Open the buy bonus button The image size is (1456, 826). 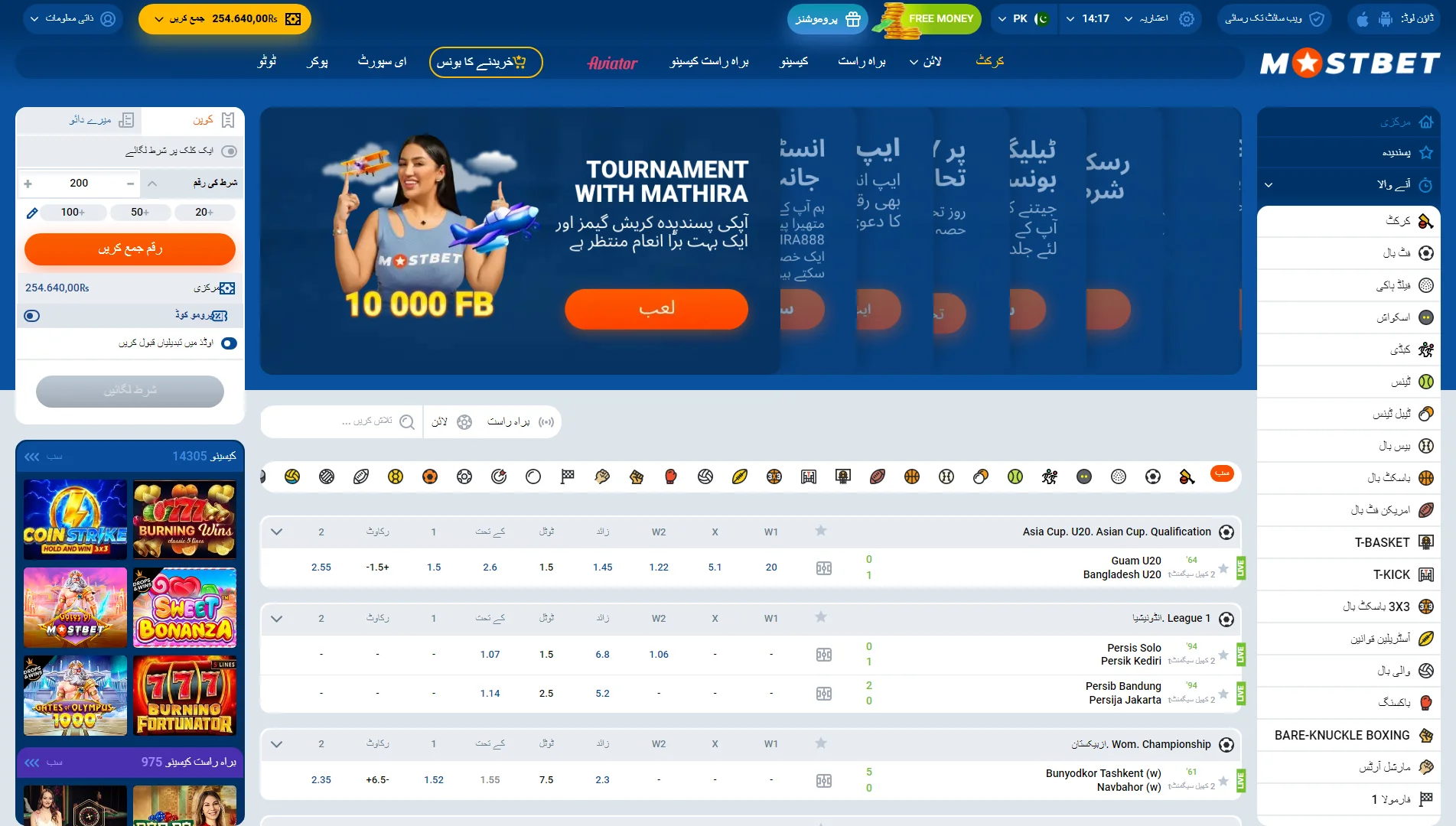[x=486, y=63]
